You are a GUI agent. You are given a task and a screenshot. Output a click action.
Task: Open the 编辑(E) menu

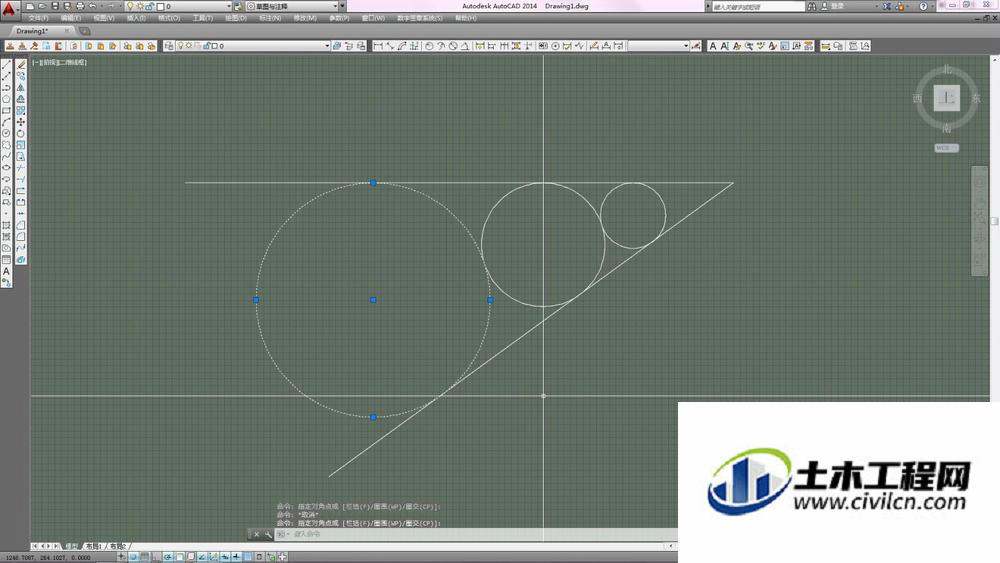tap(70, 18)
